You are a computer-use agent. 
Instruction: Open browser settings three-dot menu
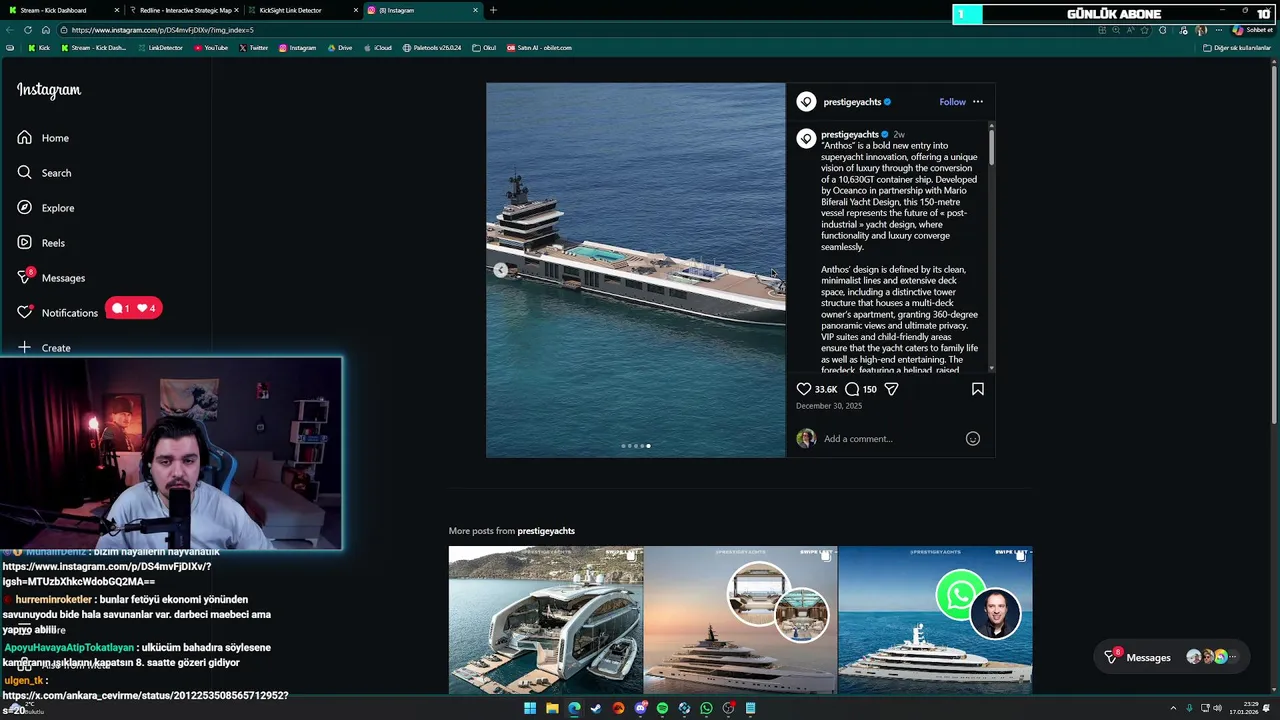[1219, 30]
